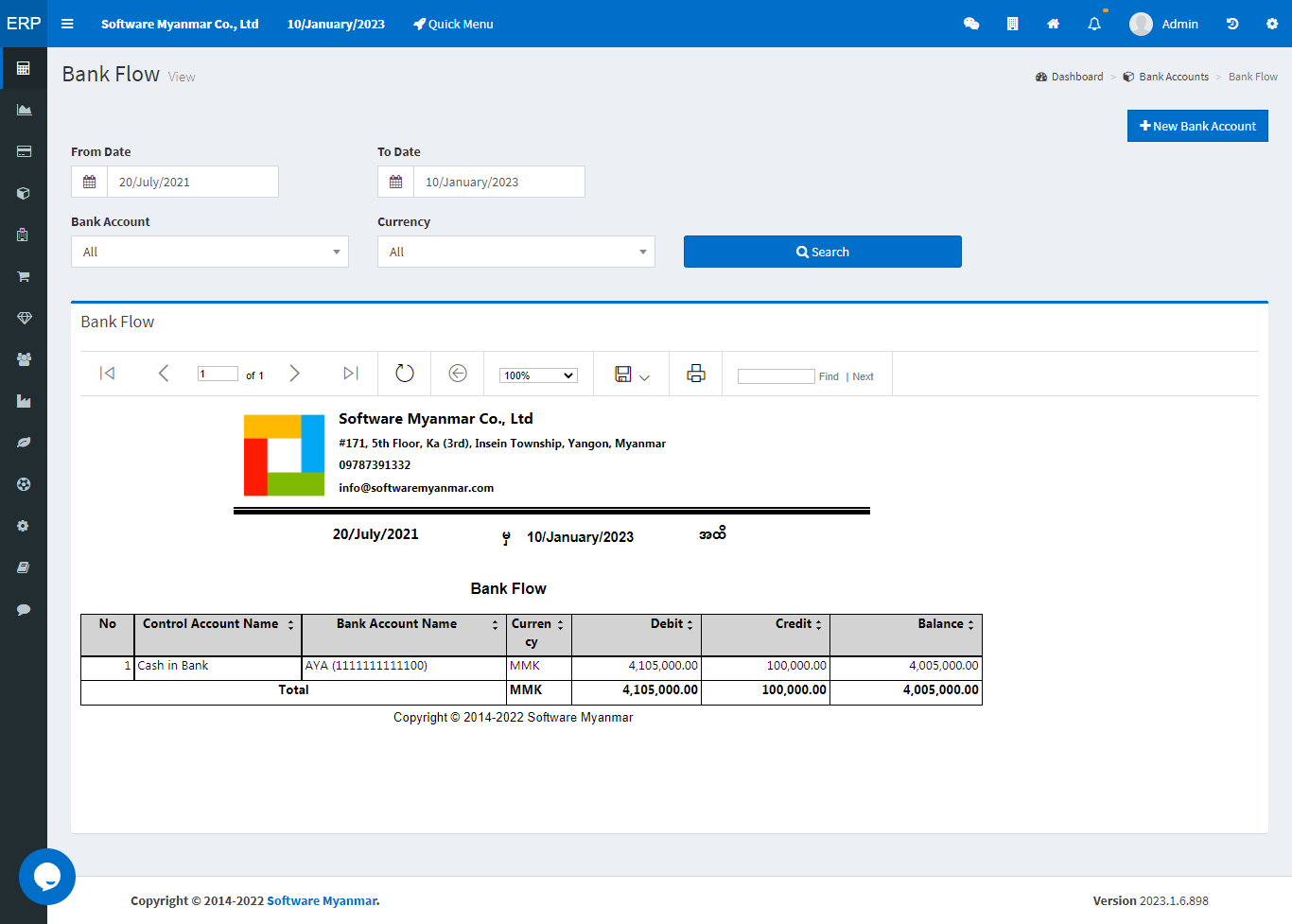This screenshot has height=924, width=1292.
Task: Open the 100% zoom dropdown
Action: point(538,375)
